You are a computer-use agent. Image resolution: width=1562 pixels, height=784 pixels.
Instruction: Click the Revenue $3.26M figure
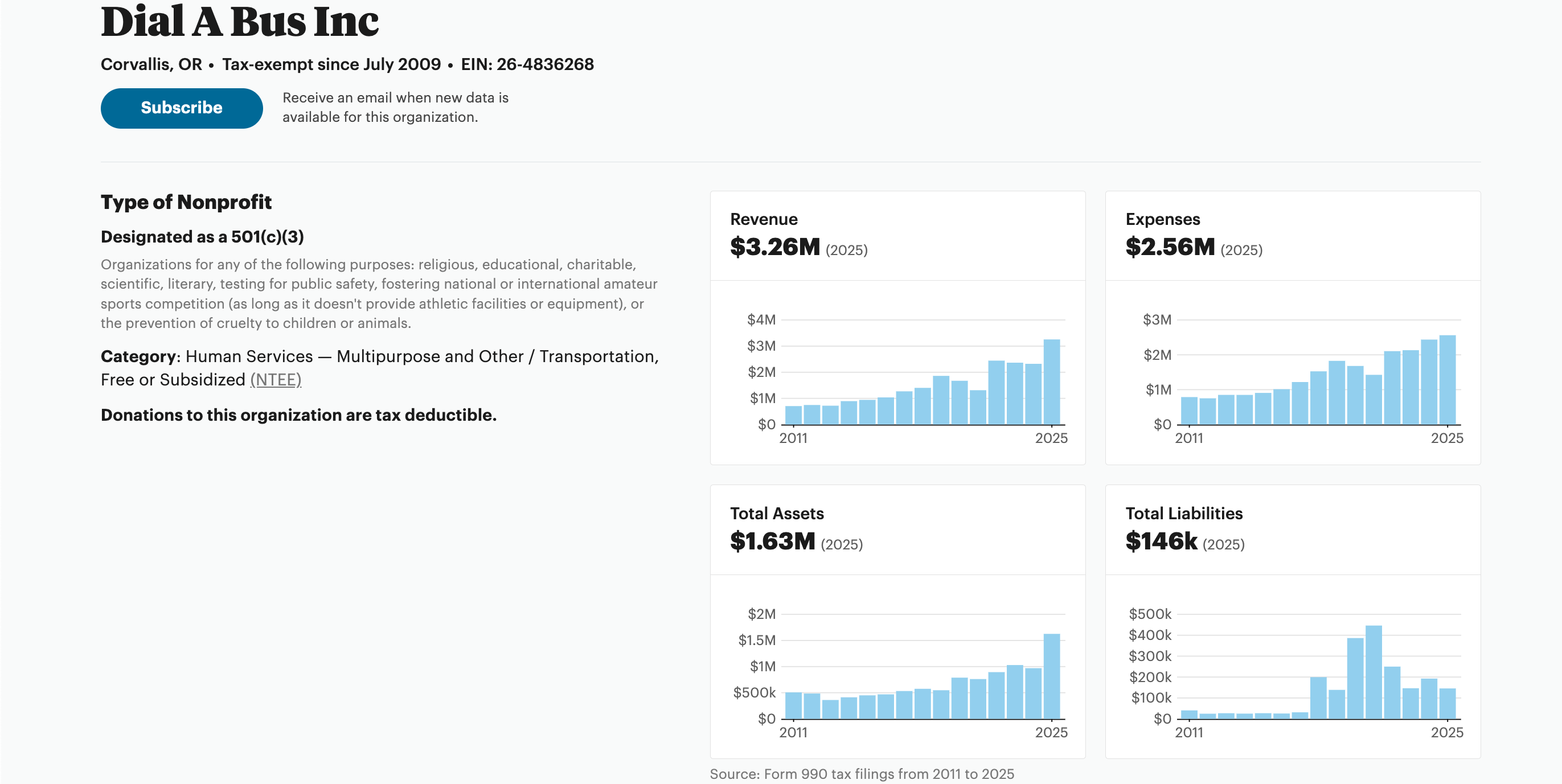tap(774, 247)
